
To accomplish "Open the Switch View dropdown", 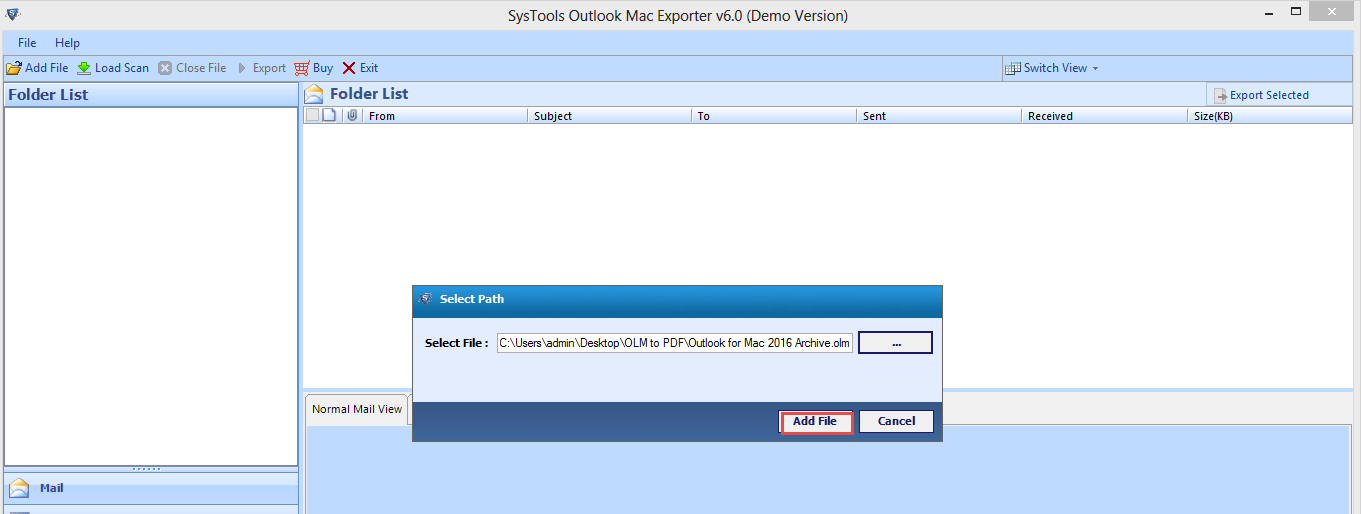I will (x=1052, y=68).
